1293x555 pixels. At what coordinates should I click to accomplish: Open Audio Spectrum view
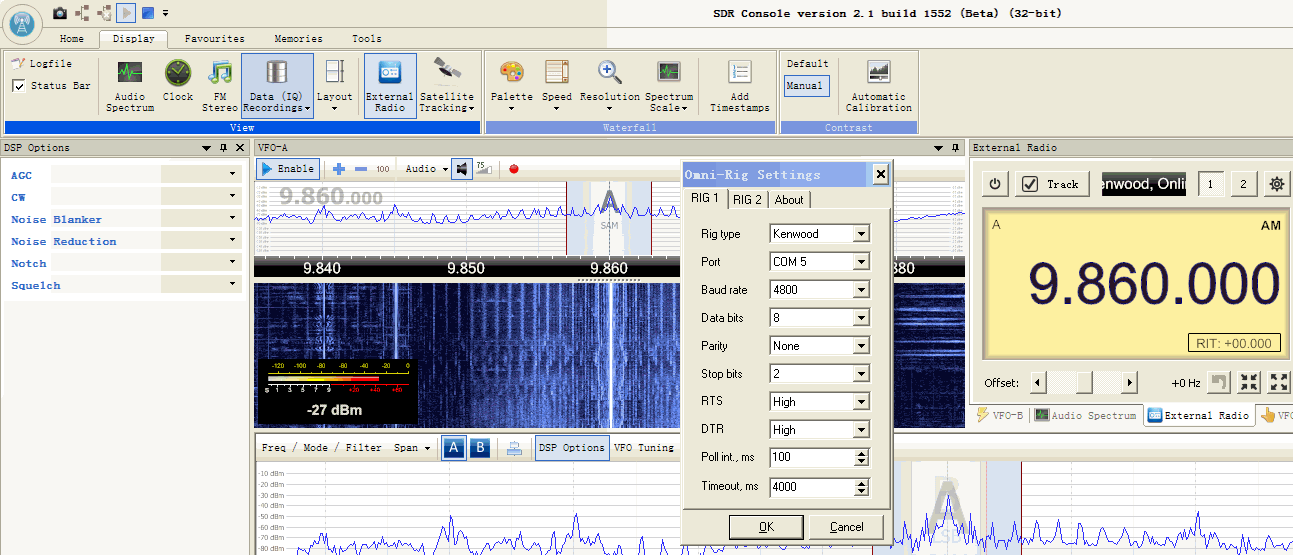[x=130, y=86]
